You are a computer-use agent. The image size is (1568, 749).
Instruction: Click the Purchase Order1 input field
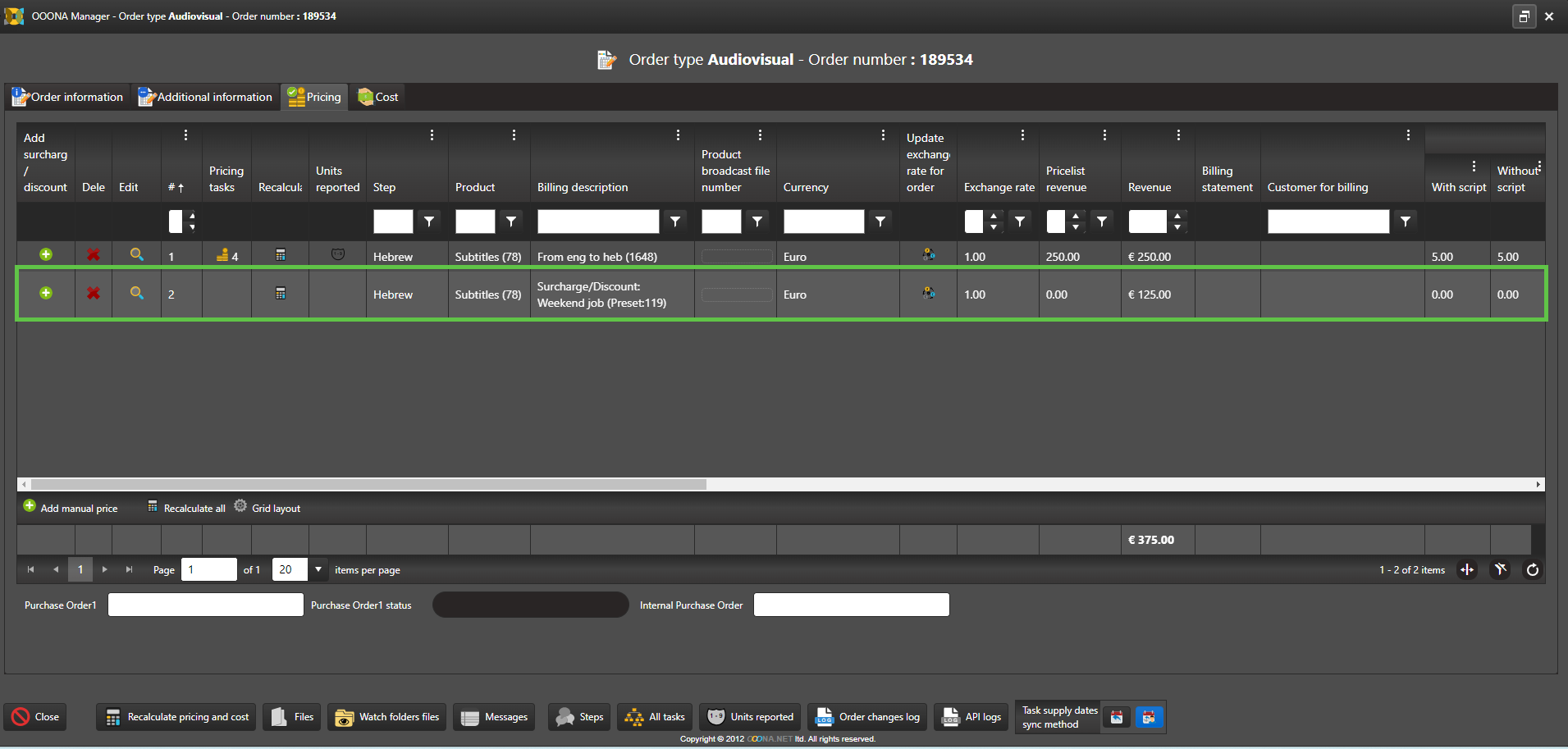click(x=206, y=605)
